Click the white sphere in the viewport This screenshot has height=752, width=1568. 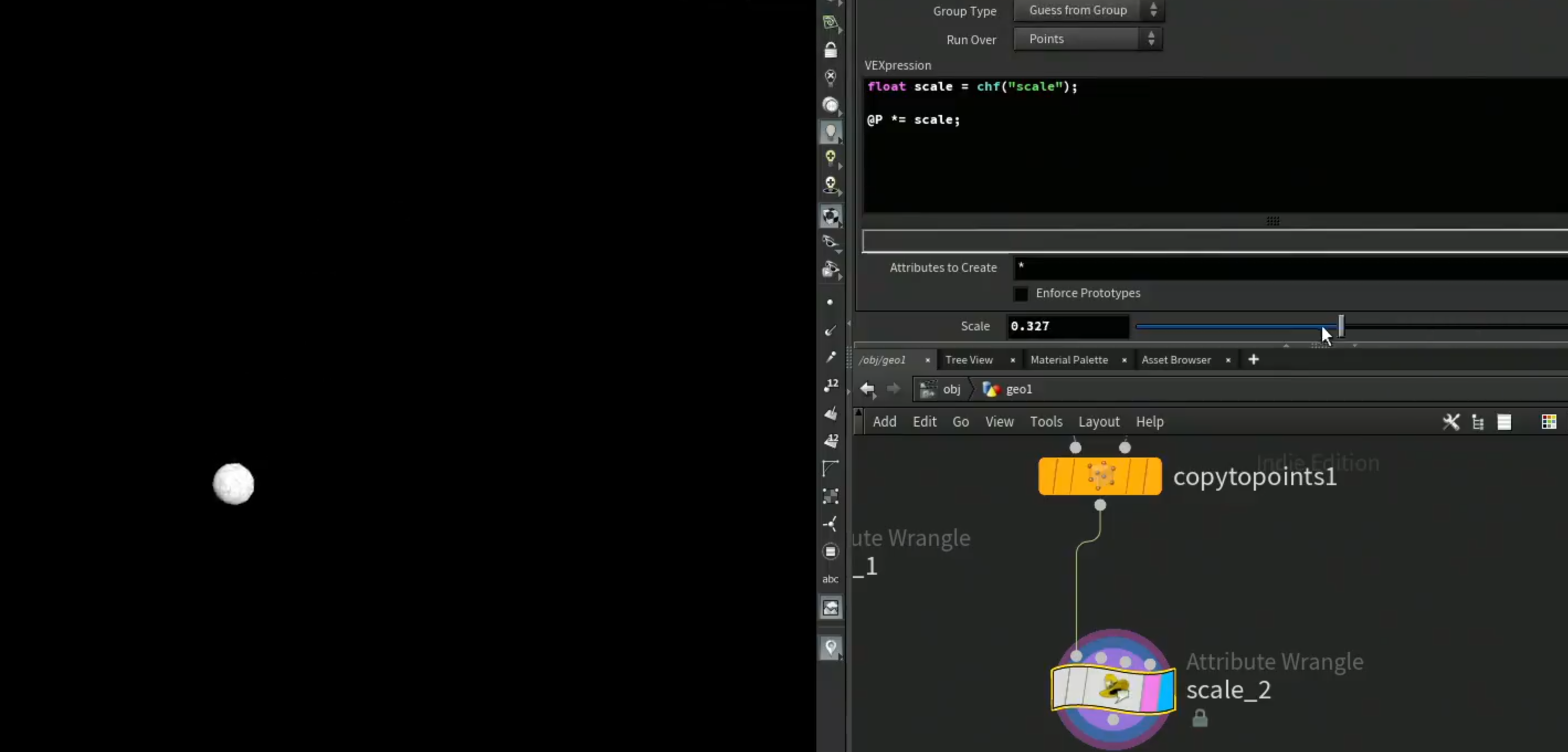pos(233,484)
